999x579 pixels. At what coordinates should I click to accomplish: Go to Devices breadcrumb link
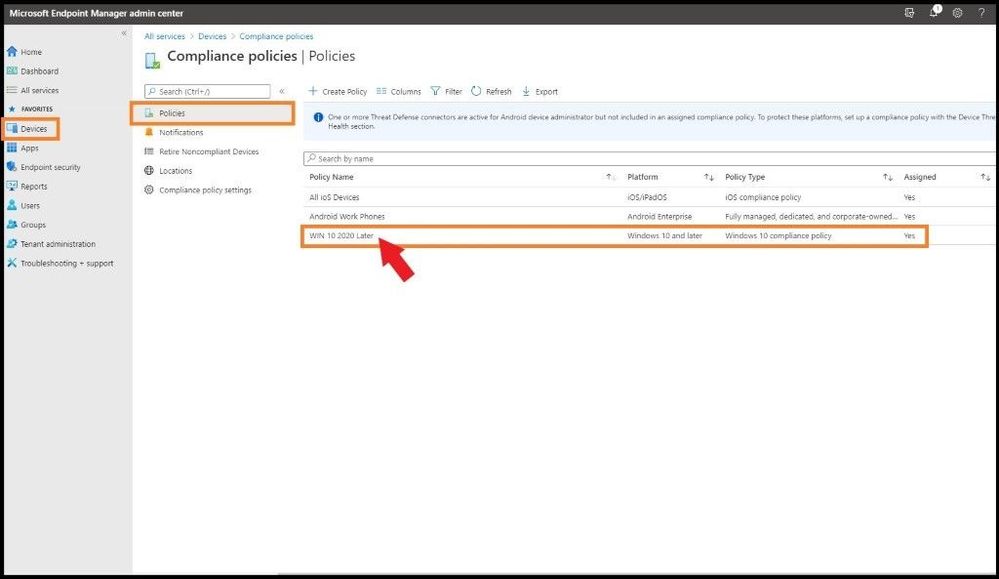pos(212,36)
